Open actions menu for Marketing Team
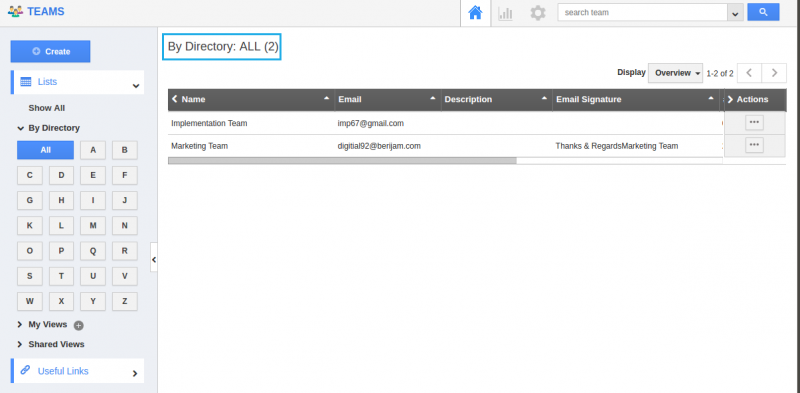This screenshot has height=393, width=800. coord(754,145)
